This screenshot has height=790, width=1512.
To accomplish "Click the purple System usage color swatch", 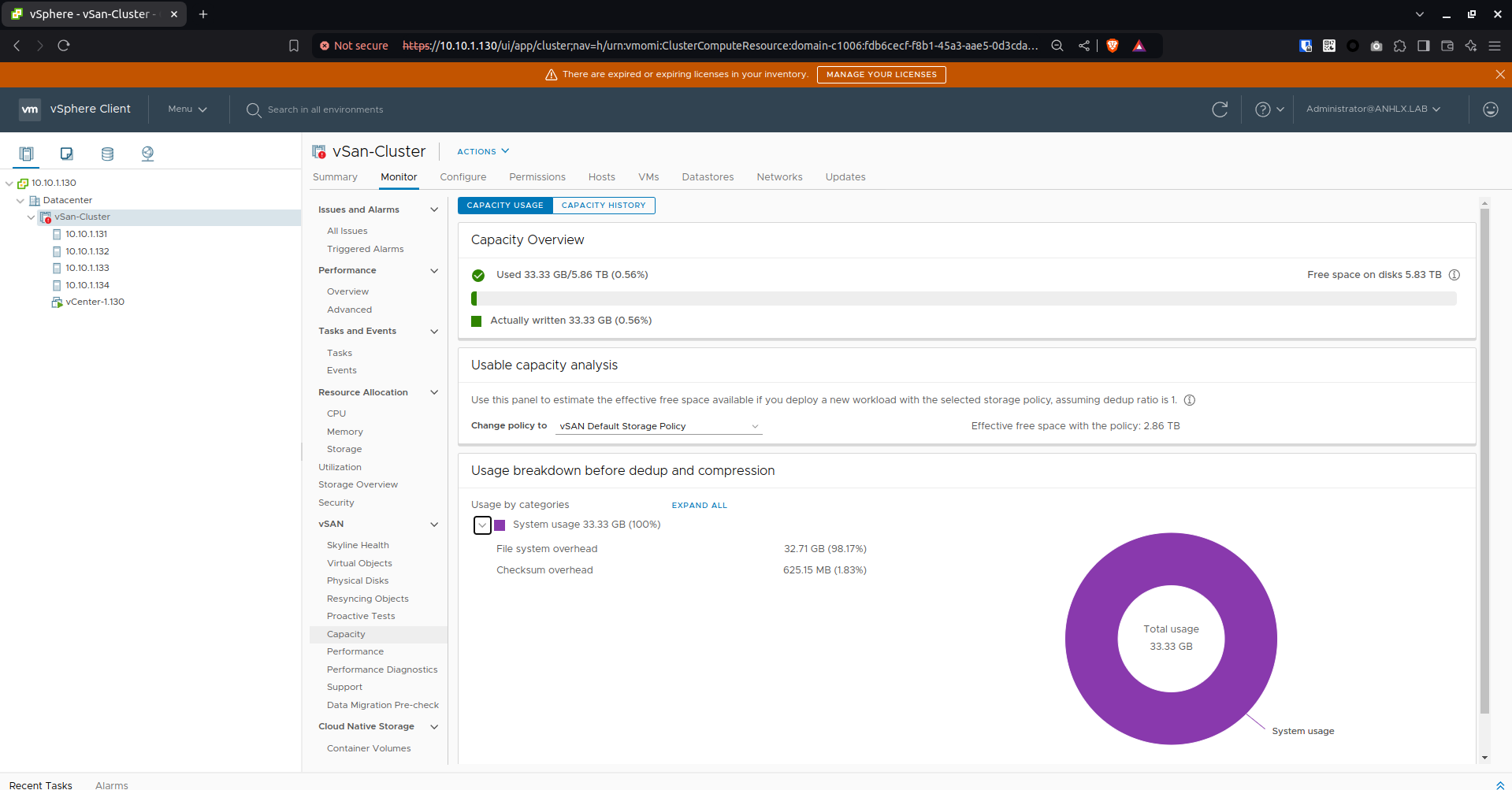I will pyautogui.click(x=500, y=525).
